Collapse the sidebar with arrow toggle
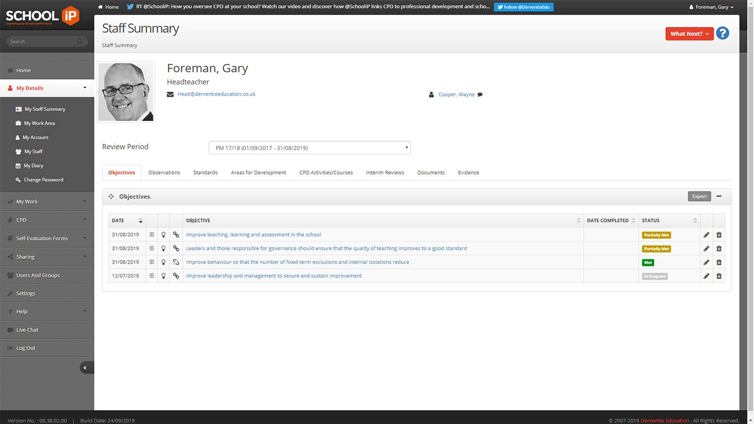 (86, 368)
